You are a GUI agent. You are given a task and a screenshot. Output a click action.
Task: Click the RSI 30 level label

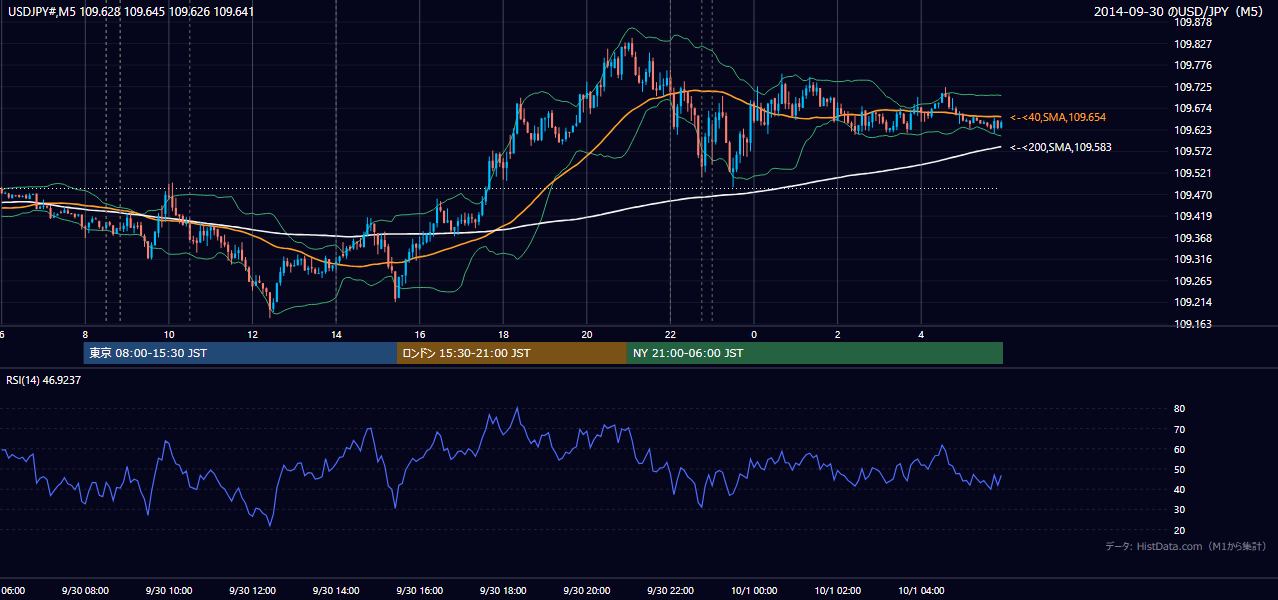[1179, 510]
